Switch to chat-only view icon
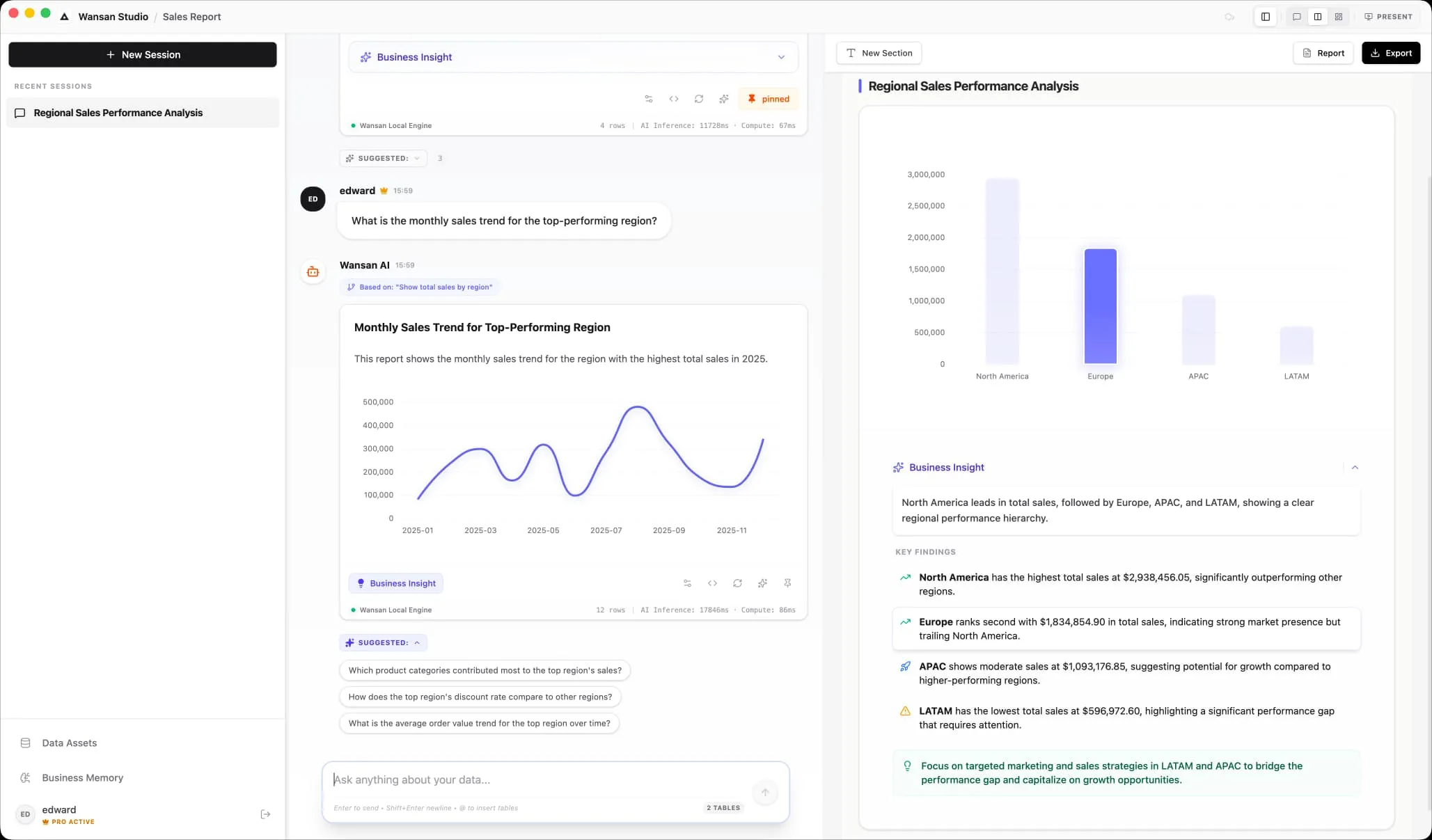The width and height of the screenshot is (1432, 840). coord(1297,17)
